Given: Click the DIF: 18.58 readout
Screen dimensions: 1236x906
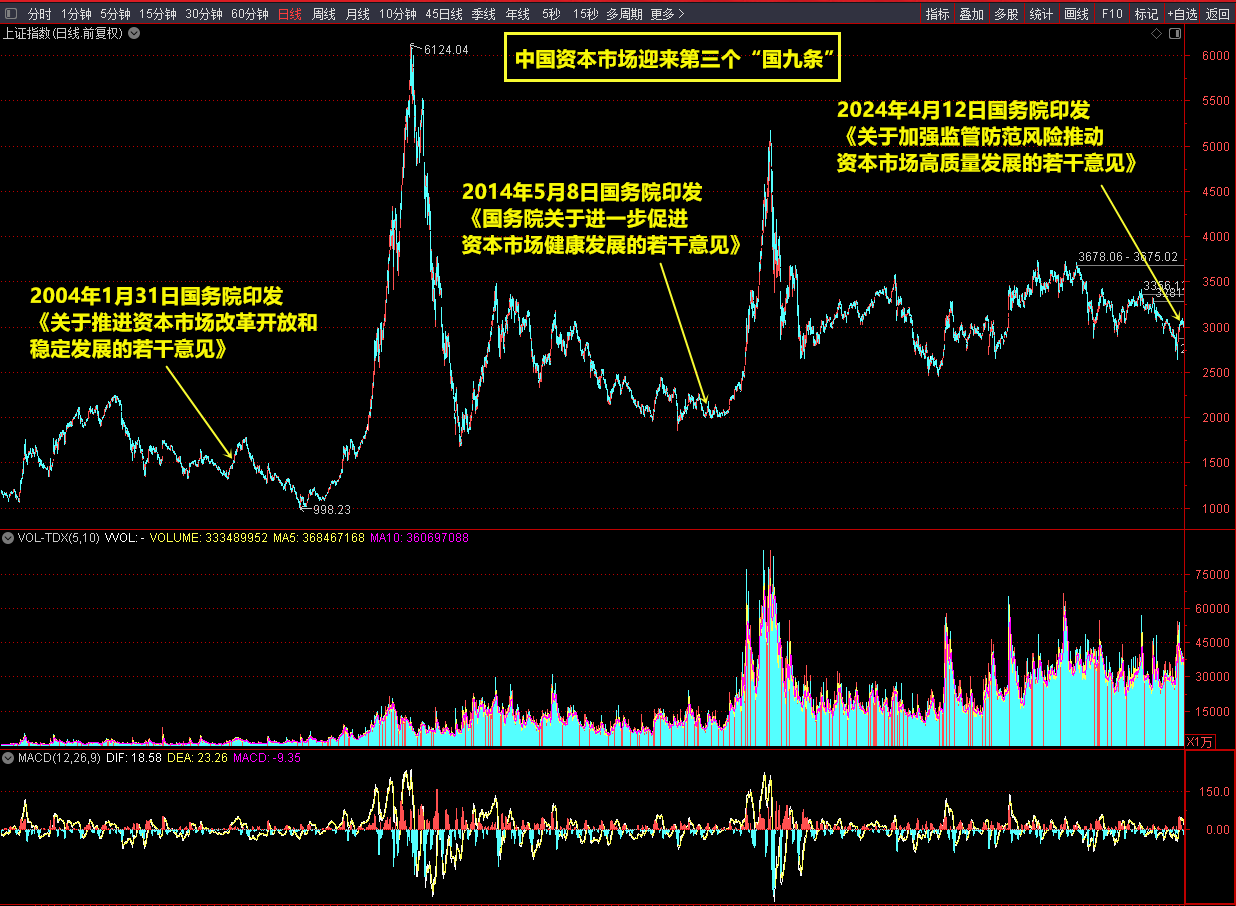Looking at the screenshot, I should [x=134, y=758].
